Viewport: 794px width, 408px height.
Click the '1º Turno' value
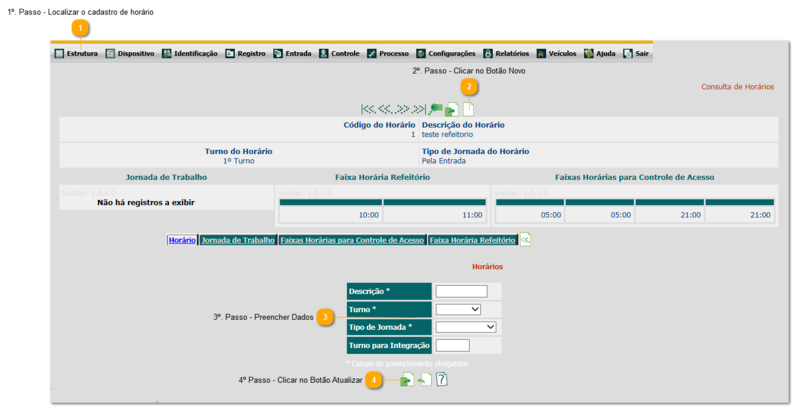click(x=239, y=160)
